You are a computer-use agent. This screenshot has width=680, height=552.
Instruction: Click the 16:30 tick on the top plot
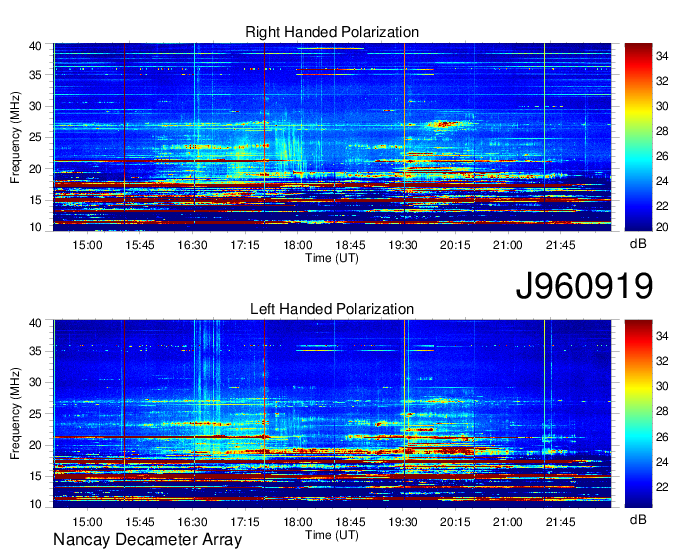(192, 245)
